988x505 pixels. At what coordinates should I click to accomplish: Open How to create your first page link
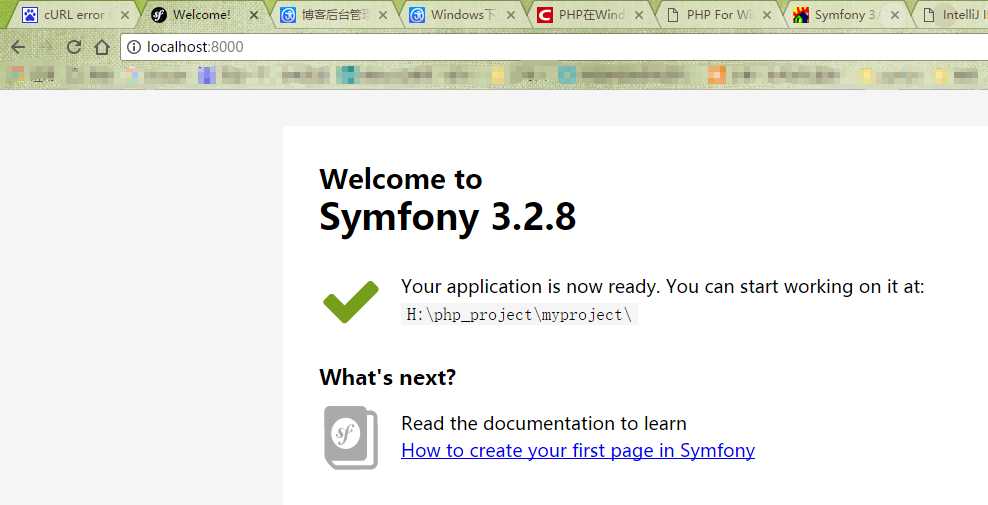click(x=578, y=451)
